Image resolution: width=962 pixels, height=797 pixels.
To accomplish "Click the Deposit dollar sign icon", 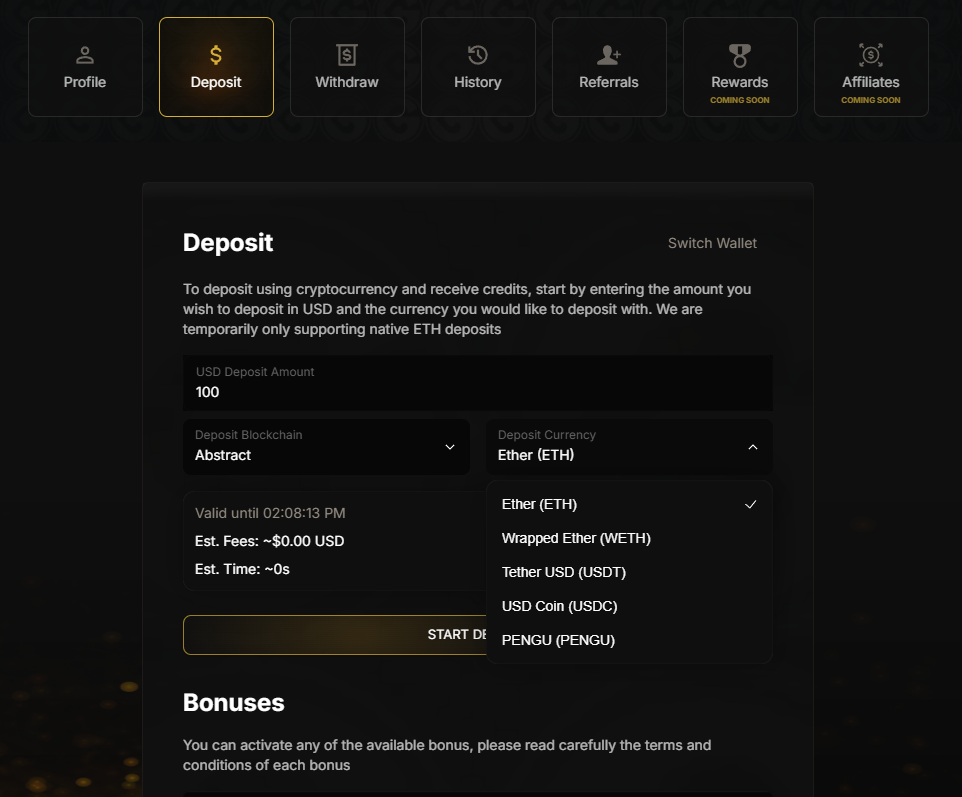I will (x=216, y=55).
